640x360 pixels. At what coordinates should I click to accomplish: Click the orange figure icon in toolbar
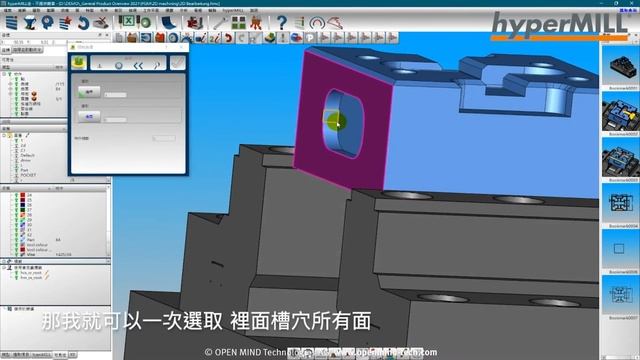point(256,22)
